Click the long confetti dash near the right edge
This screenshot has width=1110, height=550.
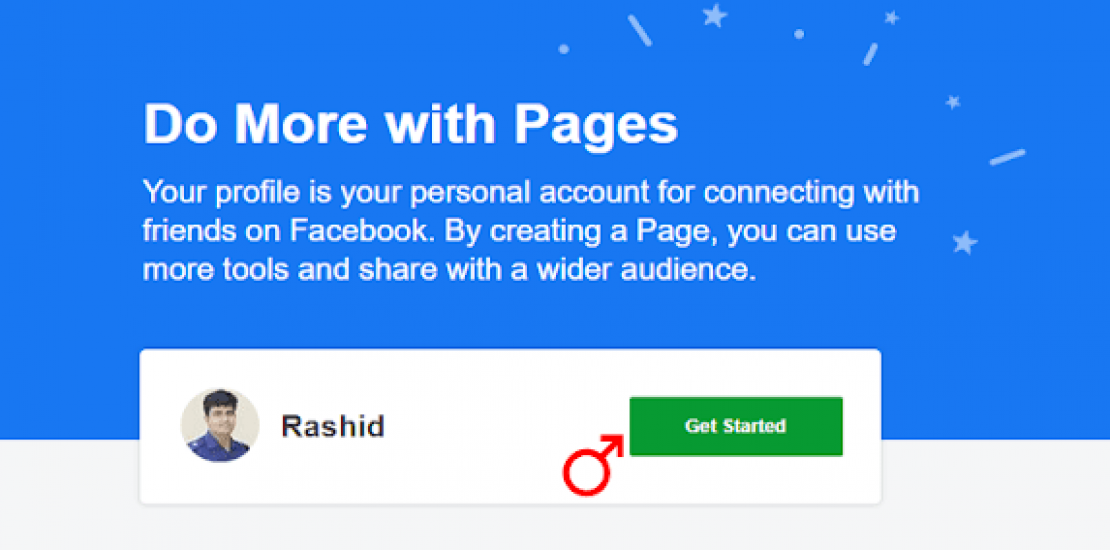click(x=1007, y=157)
